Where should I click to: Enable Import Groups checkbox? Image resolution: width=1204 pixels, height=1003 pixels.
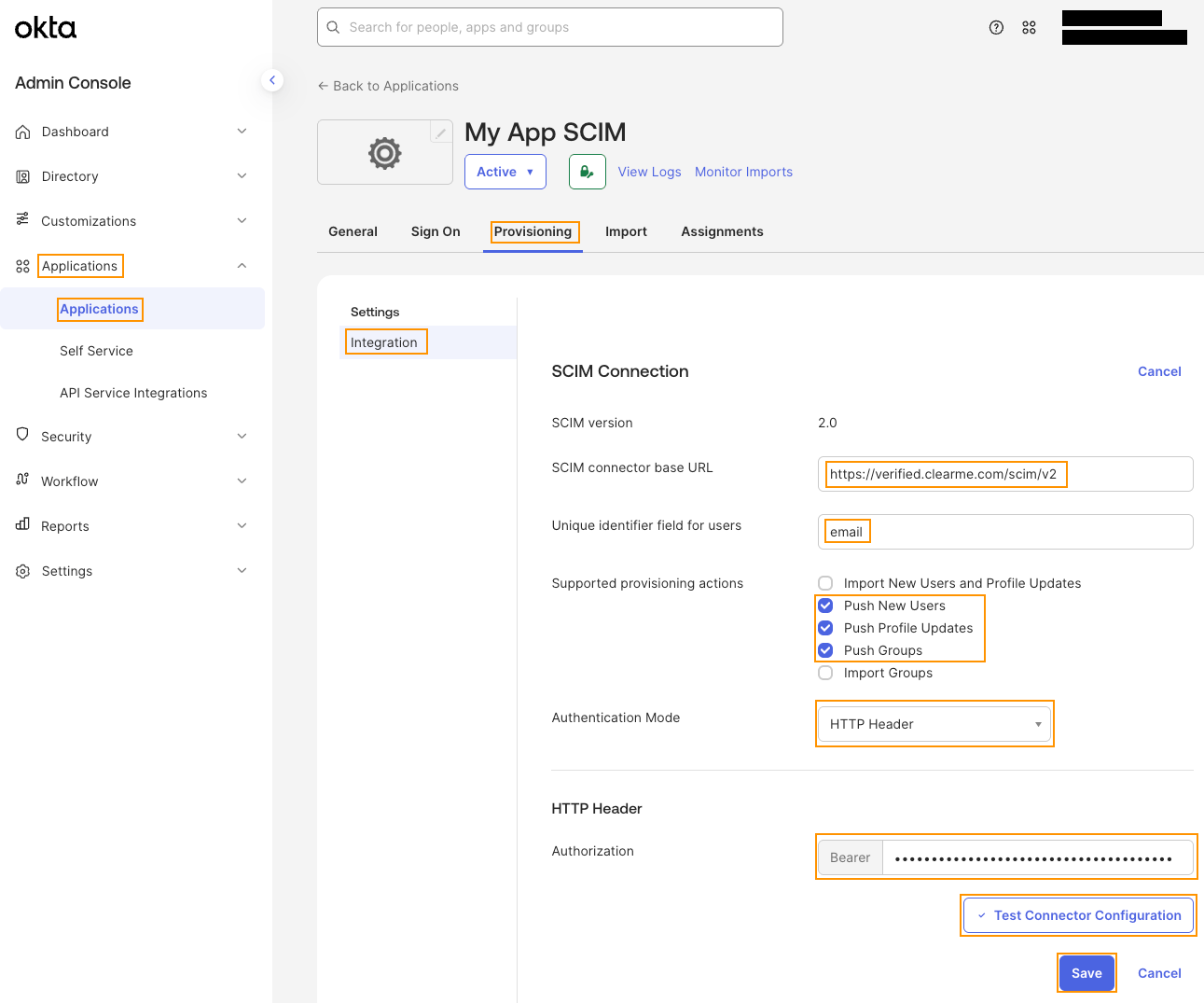(825, 673)
